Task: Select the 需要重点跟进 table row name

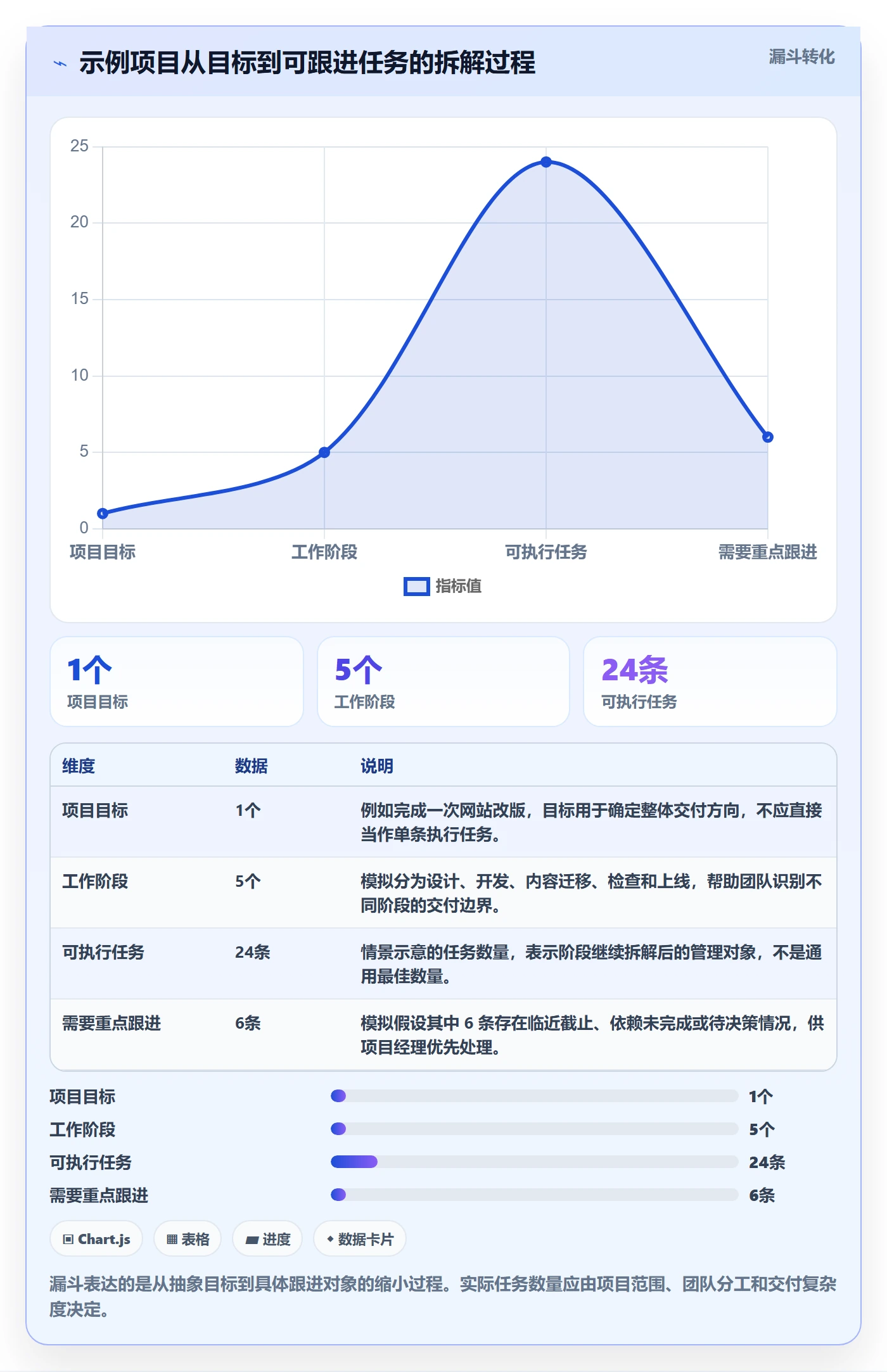Action: [x=112, y=1024]
